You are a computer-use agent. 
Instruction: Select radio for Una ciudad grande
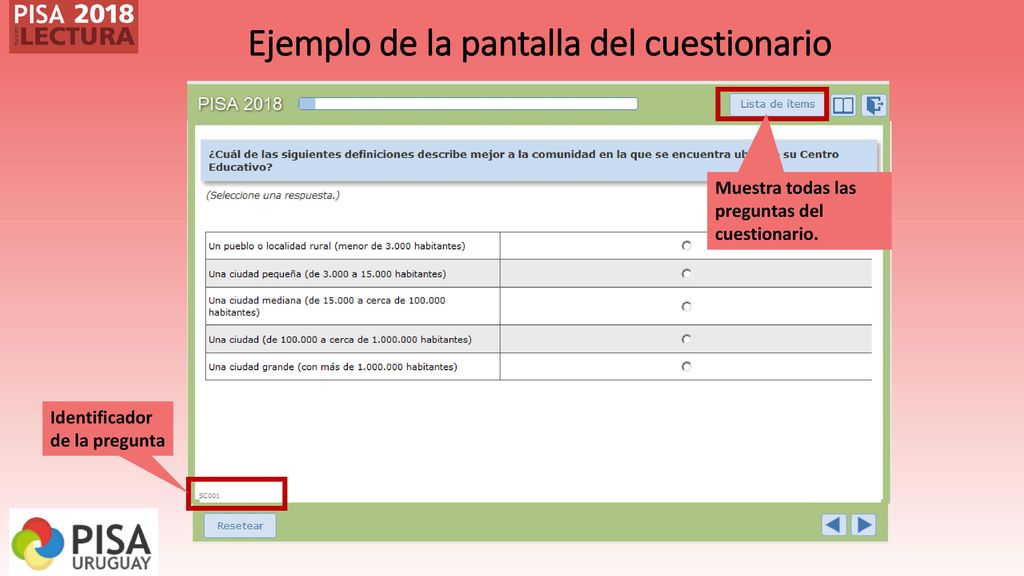pyautogui.click(x=686, y=366)
